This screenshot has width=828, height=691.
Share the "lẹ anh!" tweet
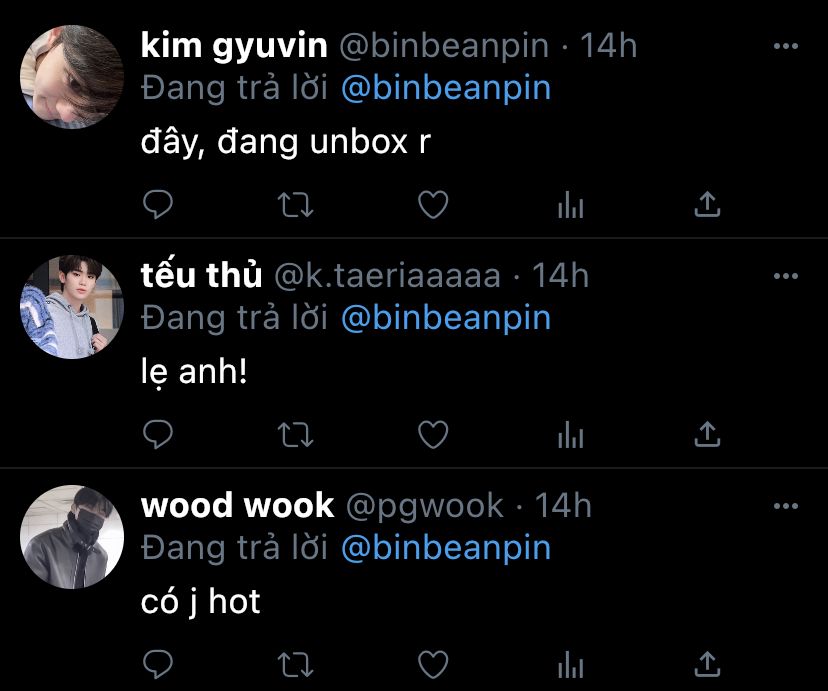(707, 434)
